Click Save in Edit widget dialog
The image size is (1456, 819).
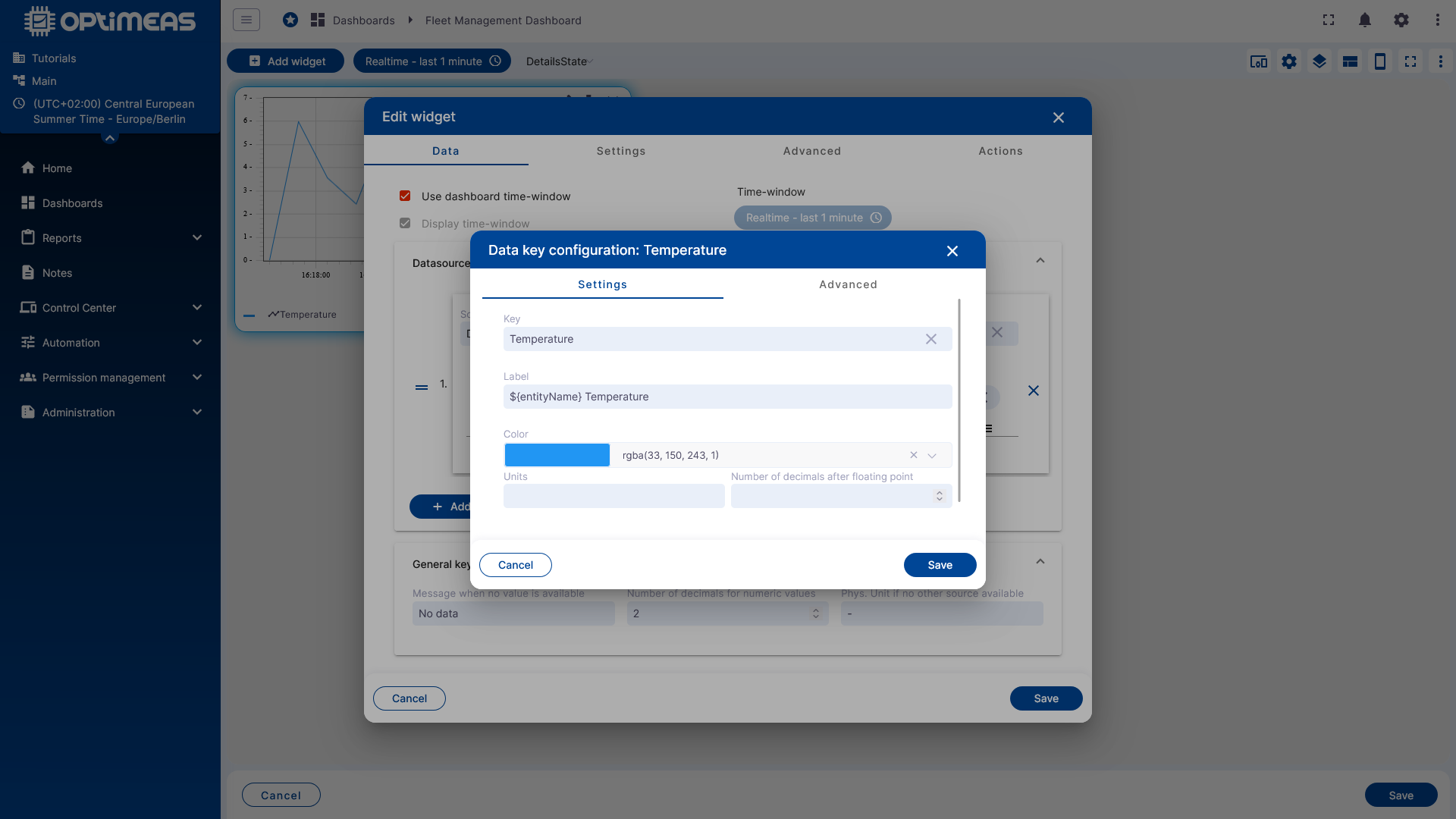tap(1046, 698)
